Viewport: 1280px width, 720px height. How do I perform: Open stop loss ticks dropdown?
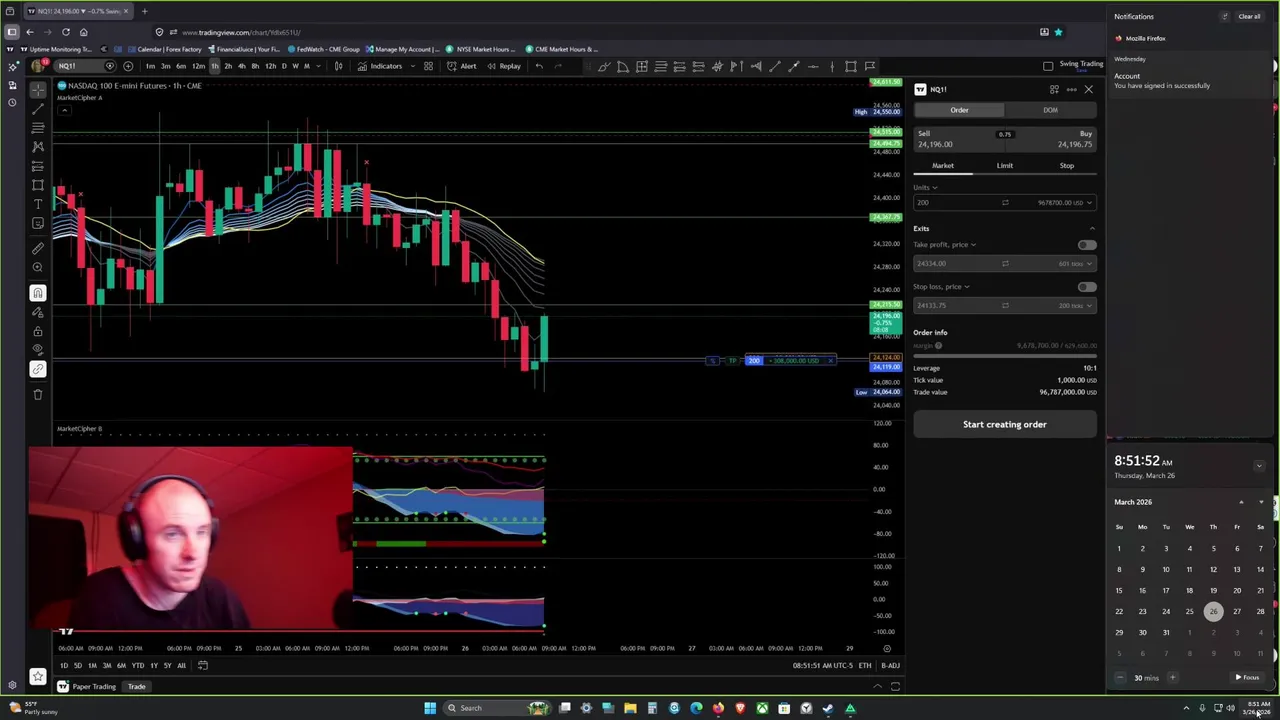pos(1075,305)
